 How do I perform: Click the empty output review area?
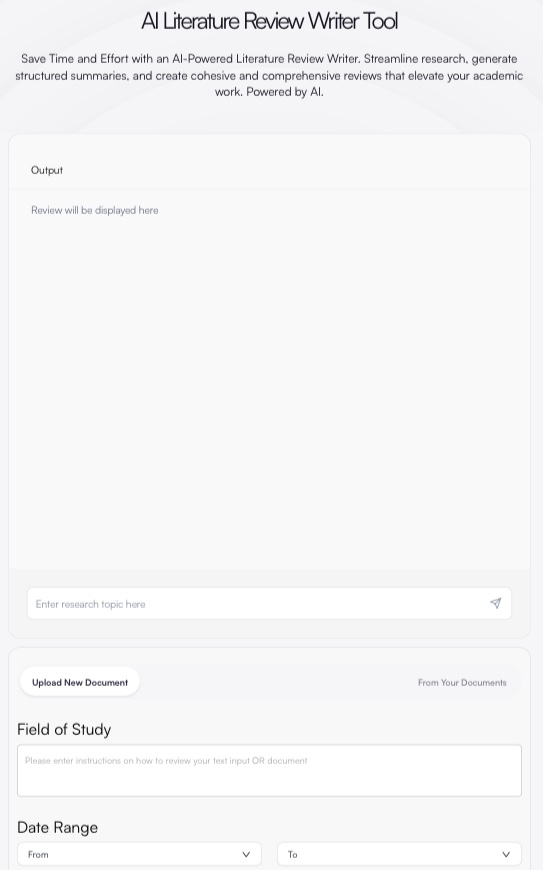[x=270, y=388]
